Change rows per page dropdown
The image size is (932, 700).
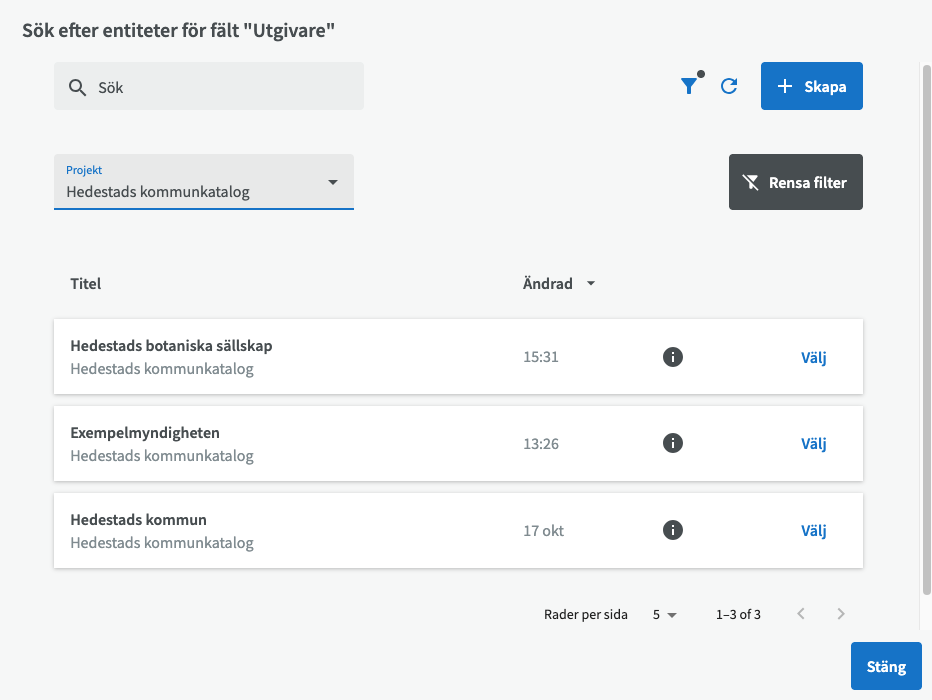tap(665, 615)
